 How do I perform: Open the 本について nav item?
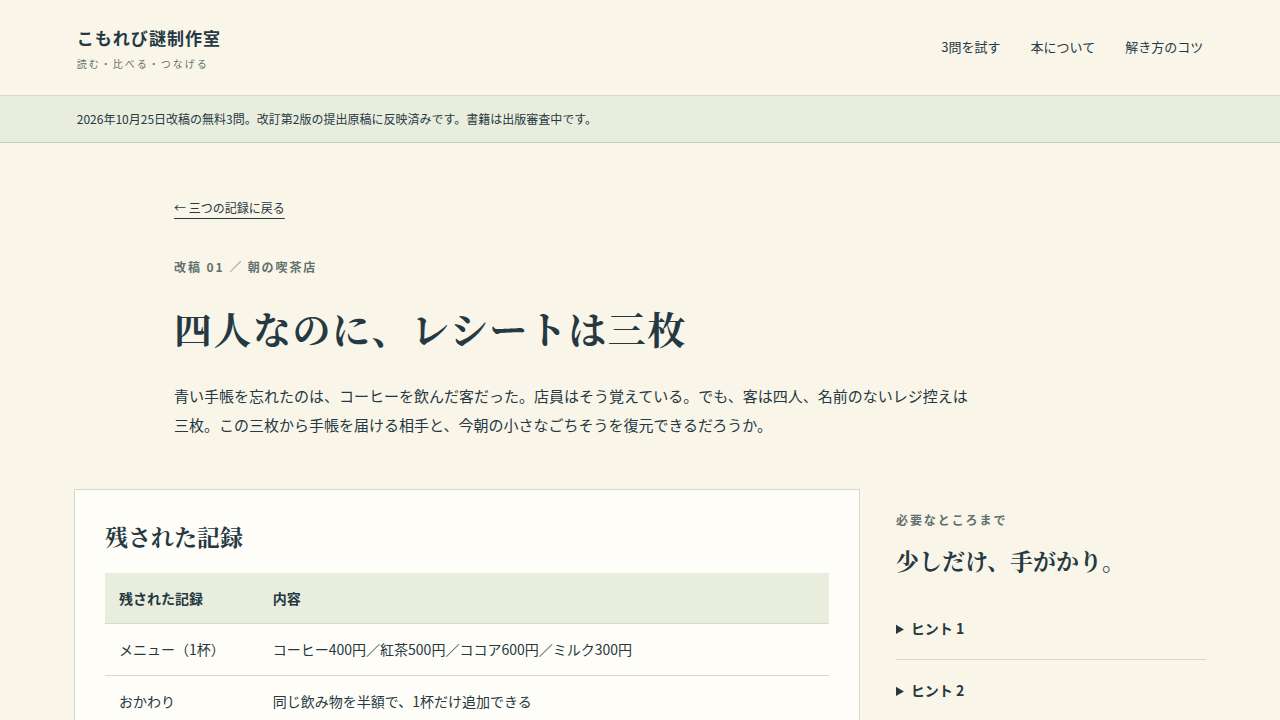point(1062,47)
